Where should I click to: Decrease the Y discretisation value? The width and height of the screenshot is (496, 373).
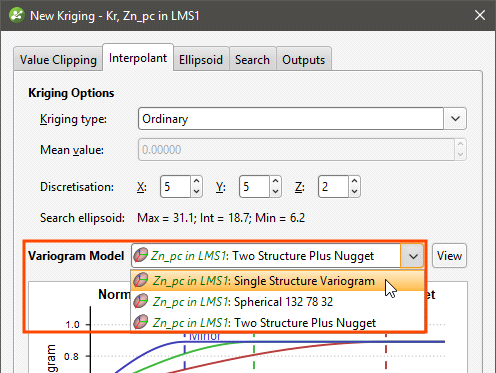point(275,192)
